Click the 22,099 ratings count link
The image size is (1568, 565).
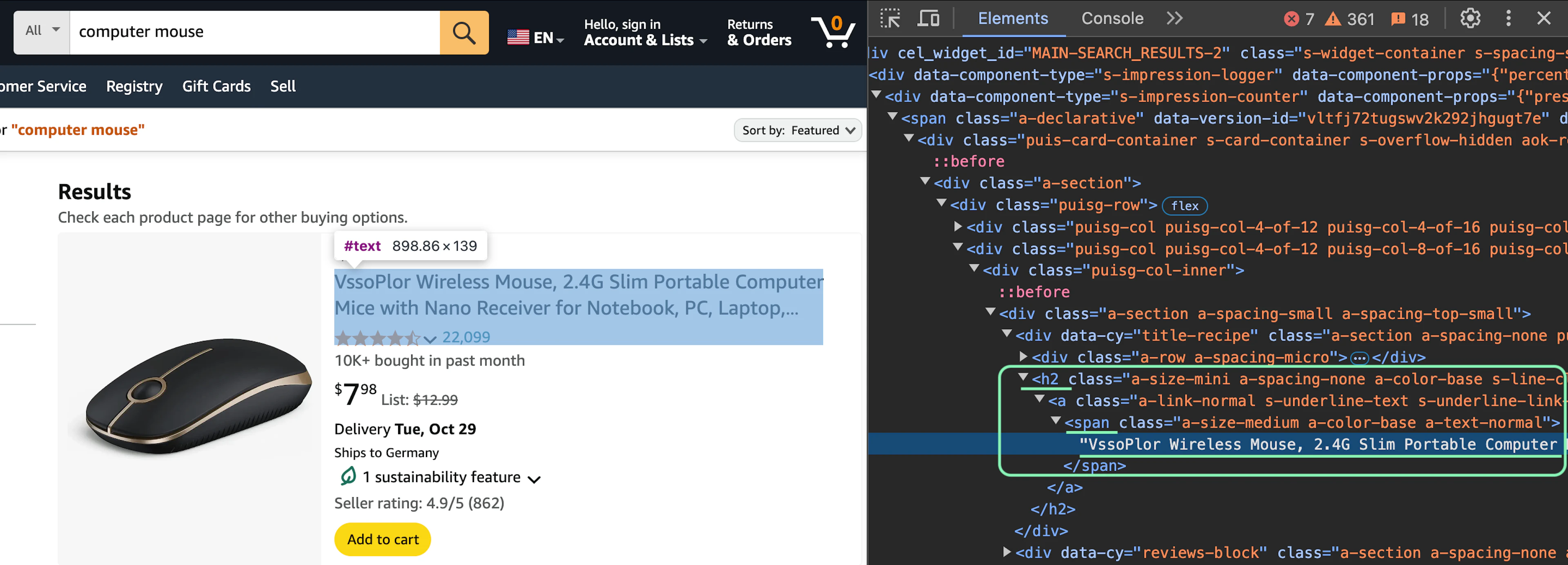click(x=465, y=337)
